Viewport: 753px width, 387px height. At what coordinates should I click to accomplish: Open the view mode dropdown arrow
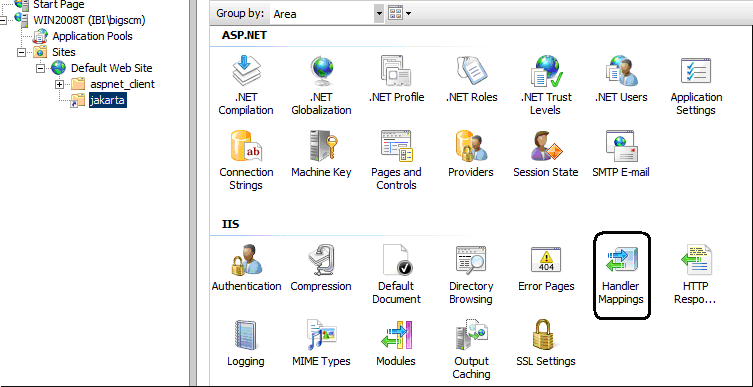coord(408,14)
